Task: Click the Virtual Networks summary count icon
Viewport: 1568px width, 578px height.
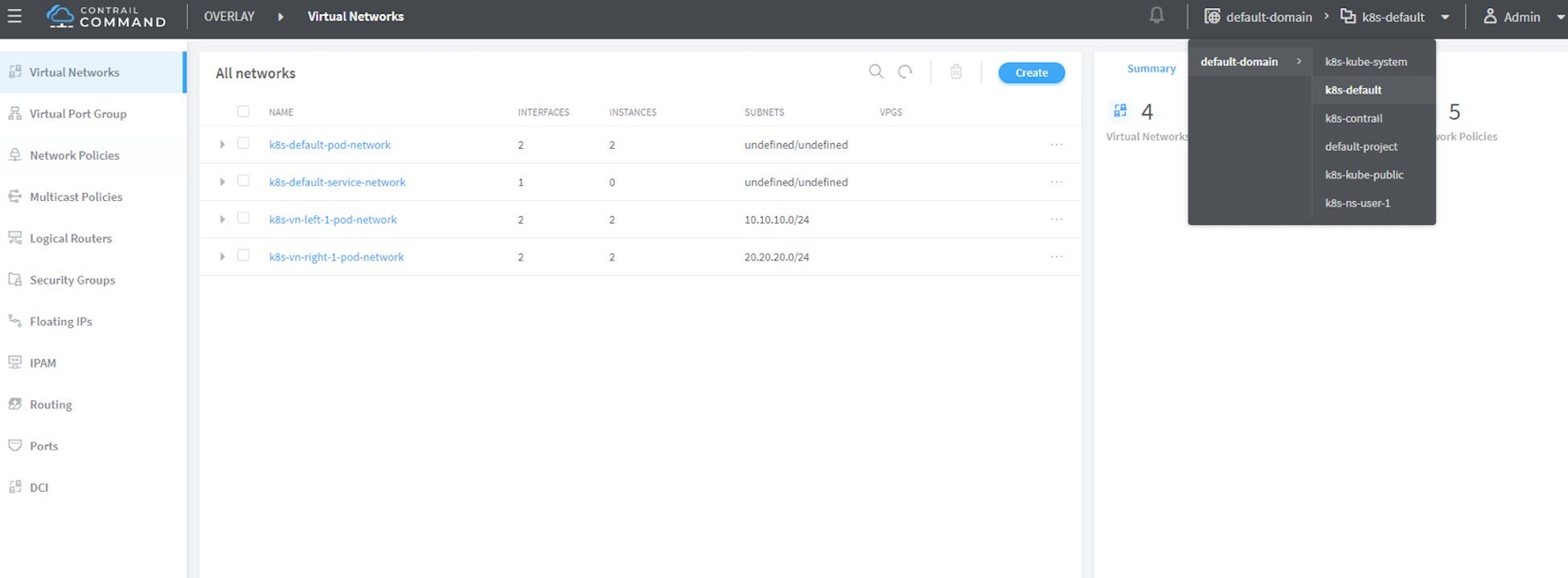Action: pyautogui.click(x=1119, y=111)
